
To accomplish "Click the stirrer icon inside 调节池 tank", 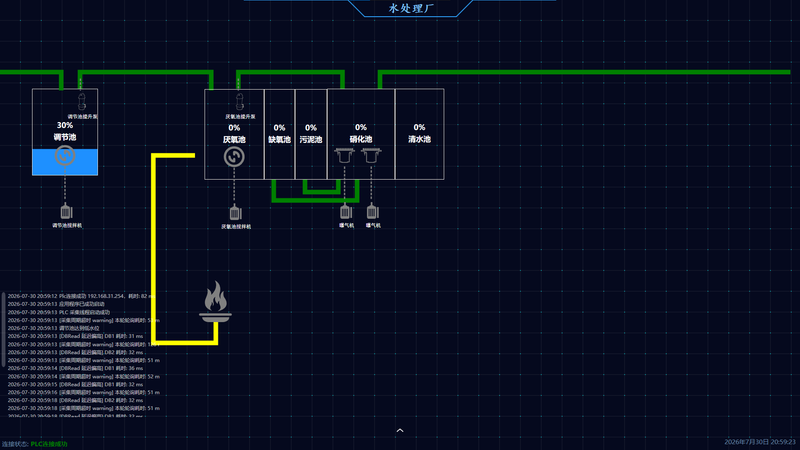I will coord(65,156).
